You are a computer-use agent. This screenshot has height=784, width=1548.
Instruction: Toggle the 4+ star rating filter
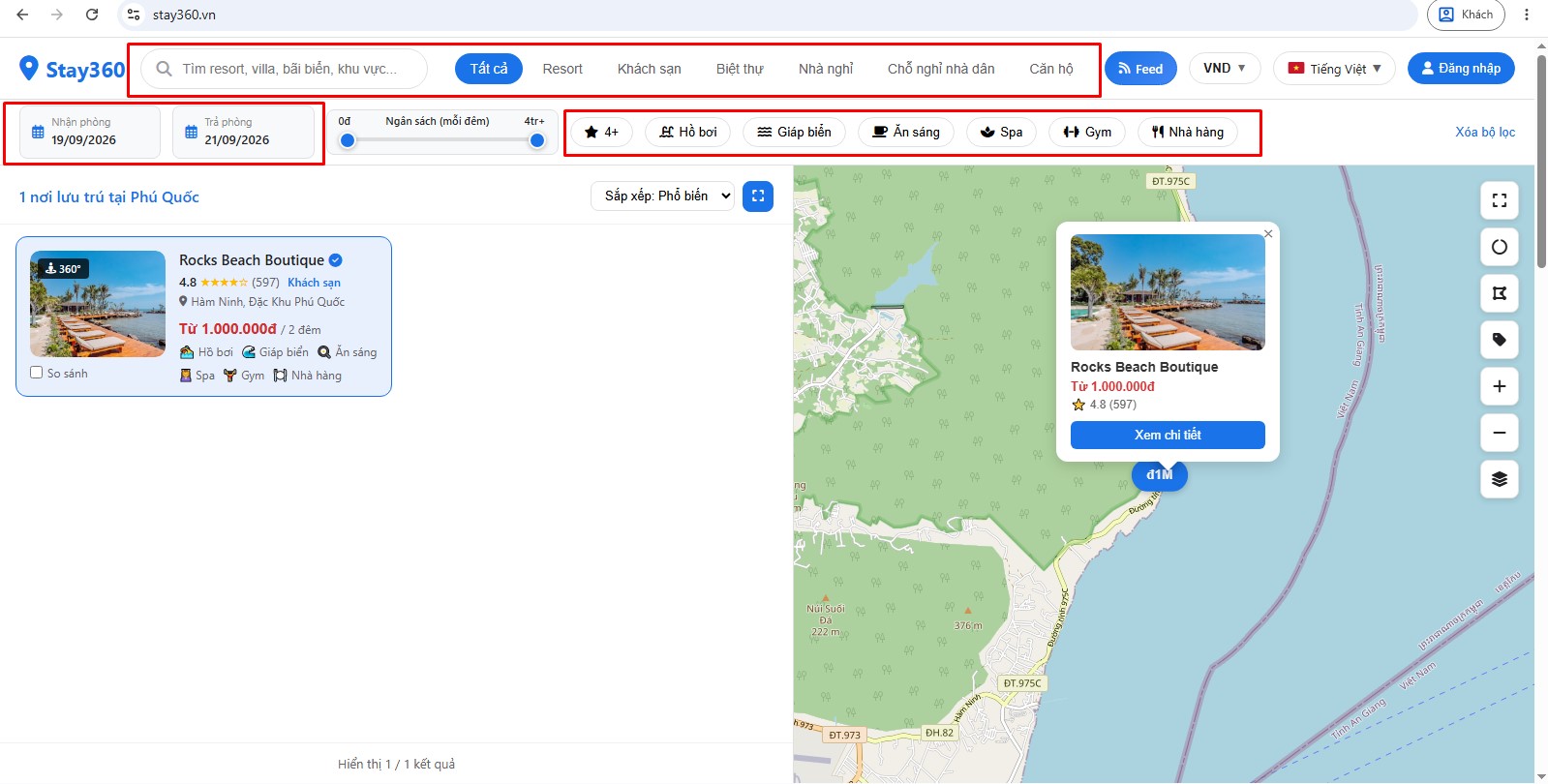point(601,132)
